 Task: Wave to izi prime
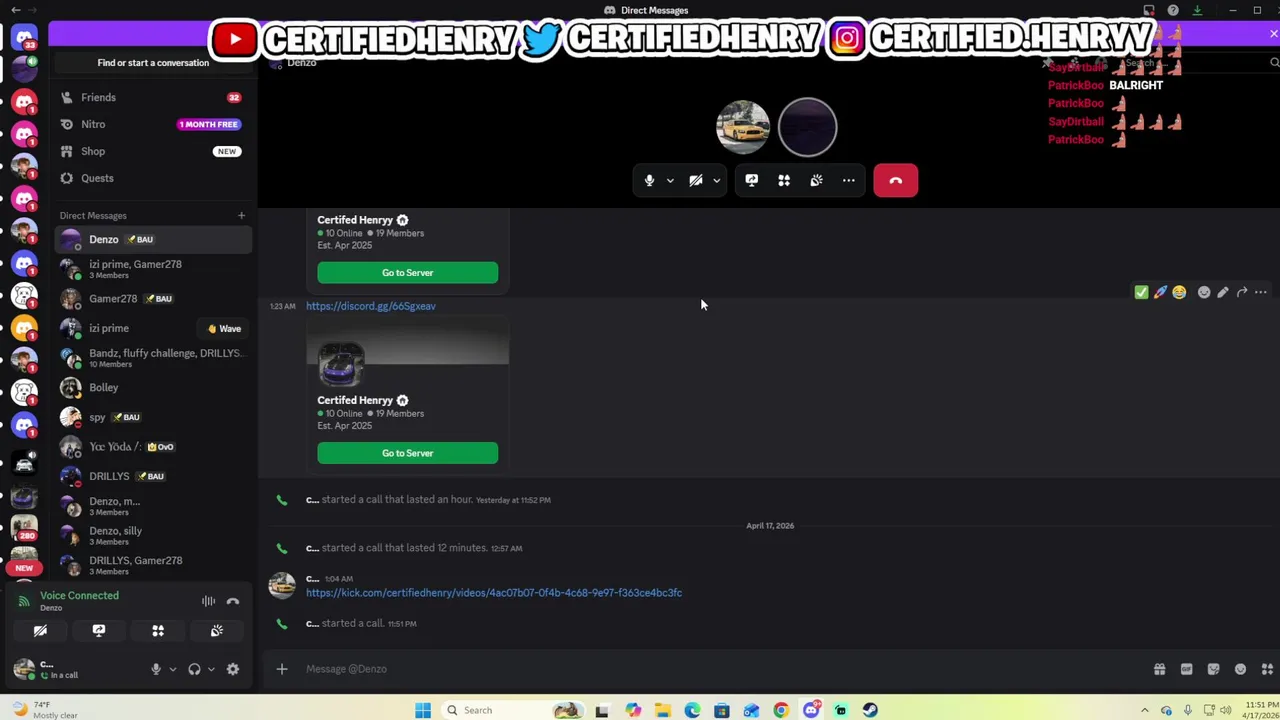[224, 328]
